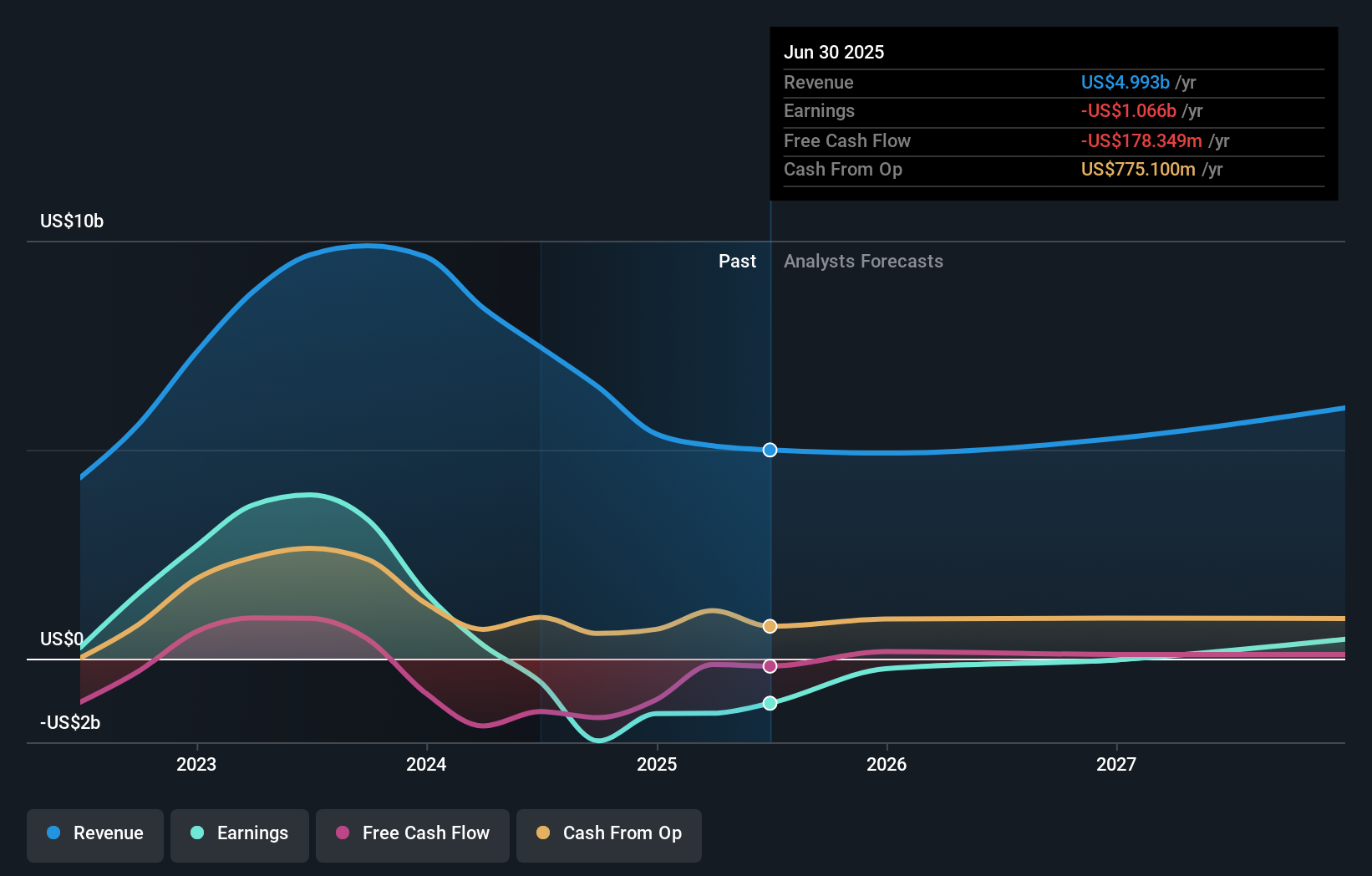Click the Cash From Op row label in the tooltip
The width and height of the screenshot is (1372, 876).
843,169
